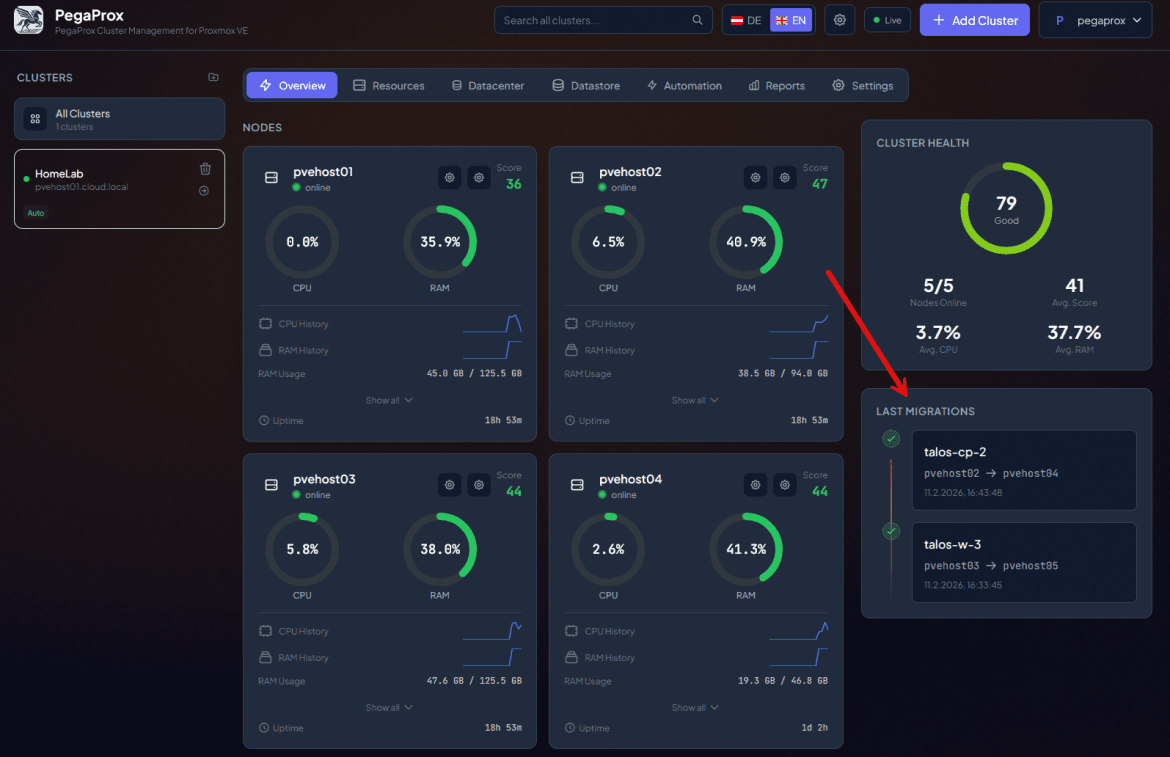Go to the Automation tab

(684, 86)
